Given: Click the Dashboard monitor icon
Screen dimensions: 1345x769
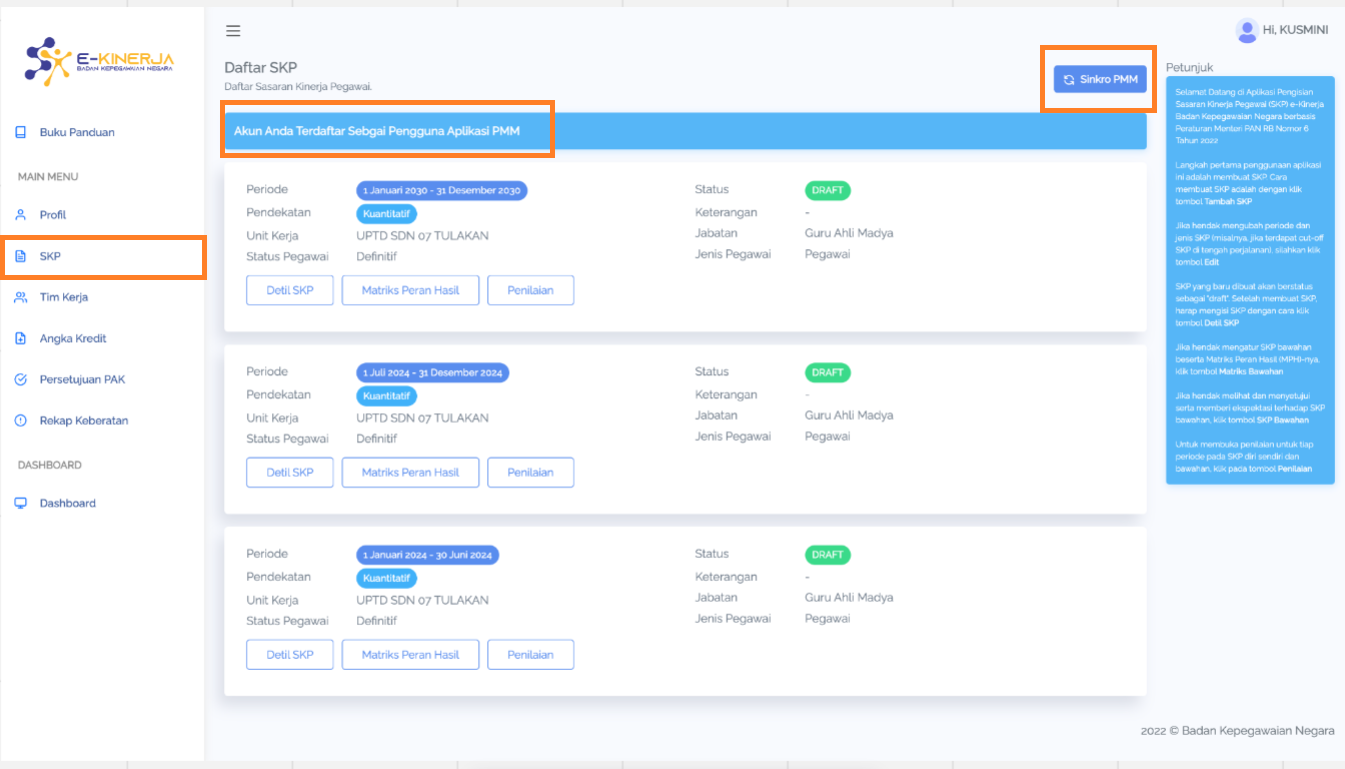Looking at the screenshot, I should (x=21, y=503).
